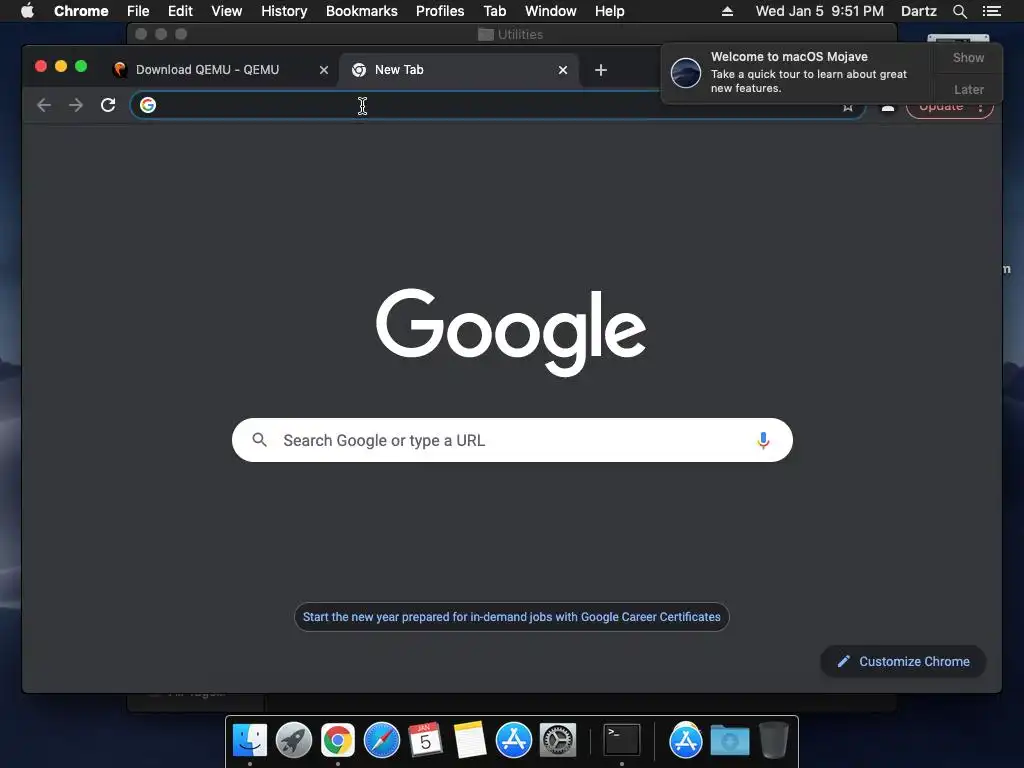Close the Download QEMU tab
The height and width of the screenshot is (768, 1024).
[x=324, y=70]
